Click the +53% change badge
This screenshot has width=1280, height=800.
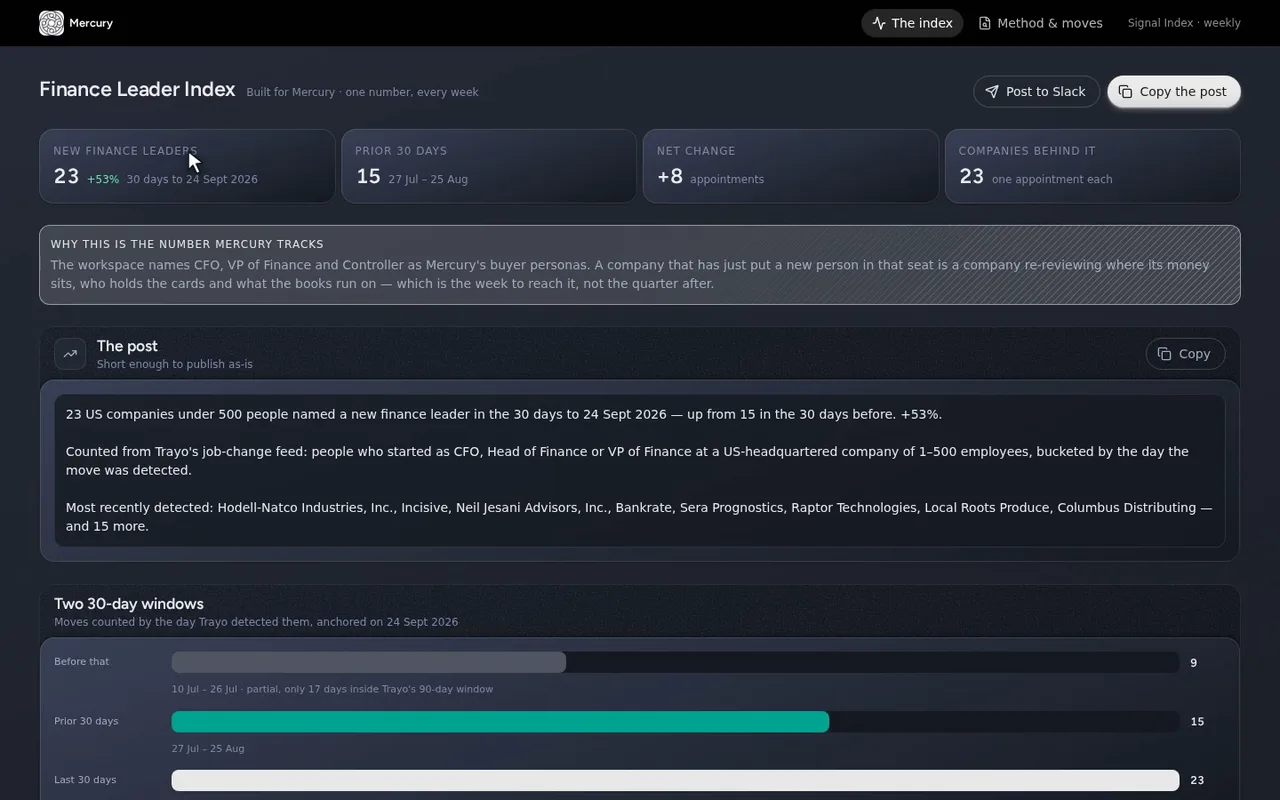click(103, 180)
